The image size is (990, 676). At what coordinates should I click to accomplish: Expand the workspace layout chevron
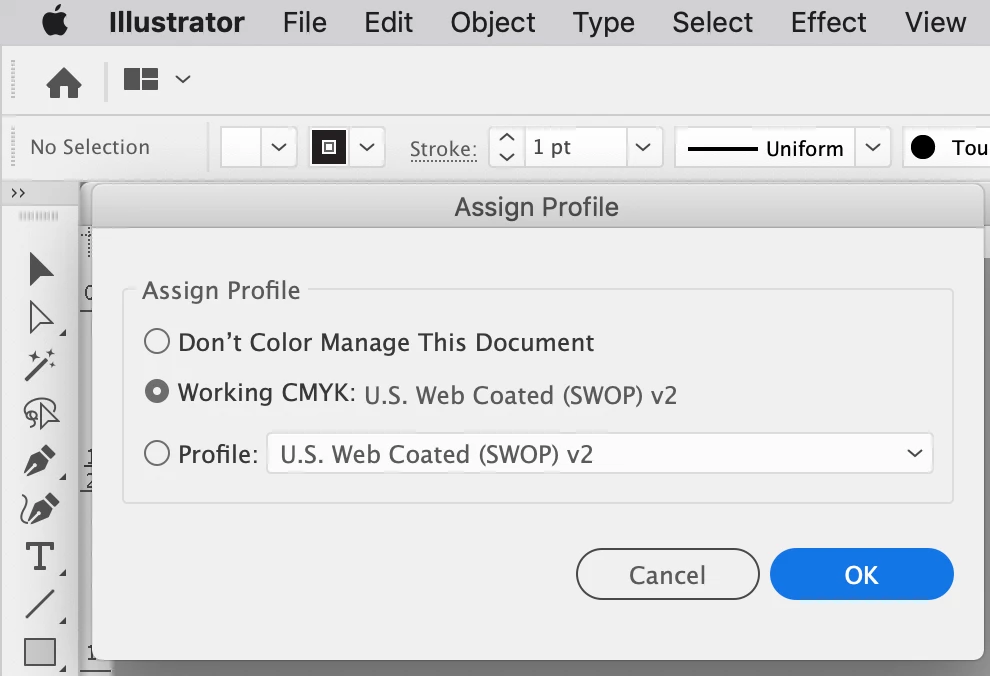point(182,80)
